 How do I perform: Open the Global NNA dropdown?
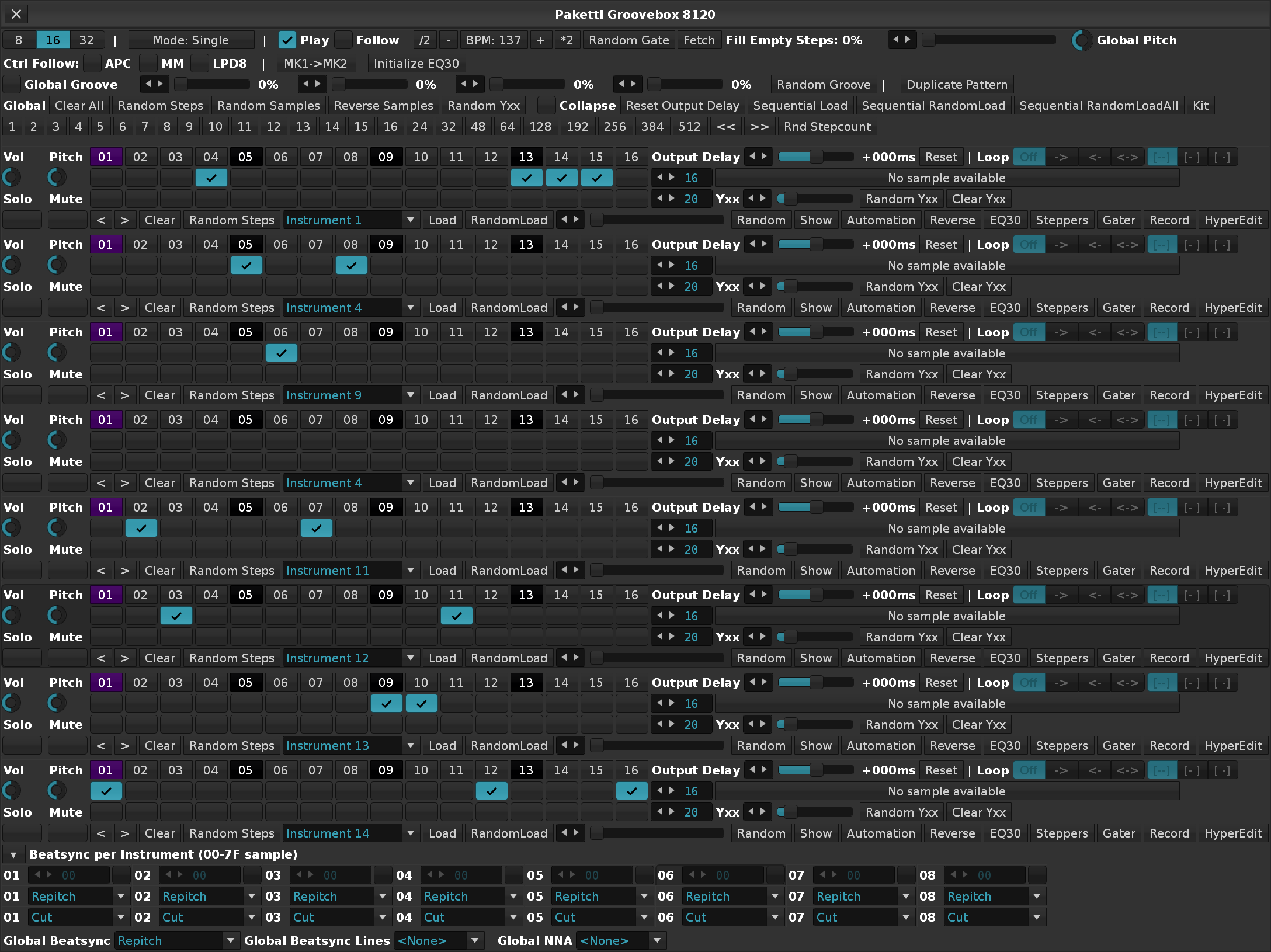click(620, 941)
